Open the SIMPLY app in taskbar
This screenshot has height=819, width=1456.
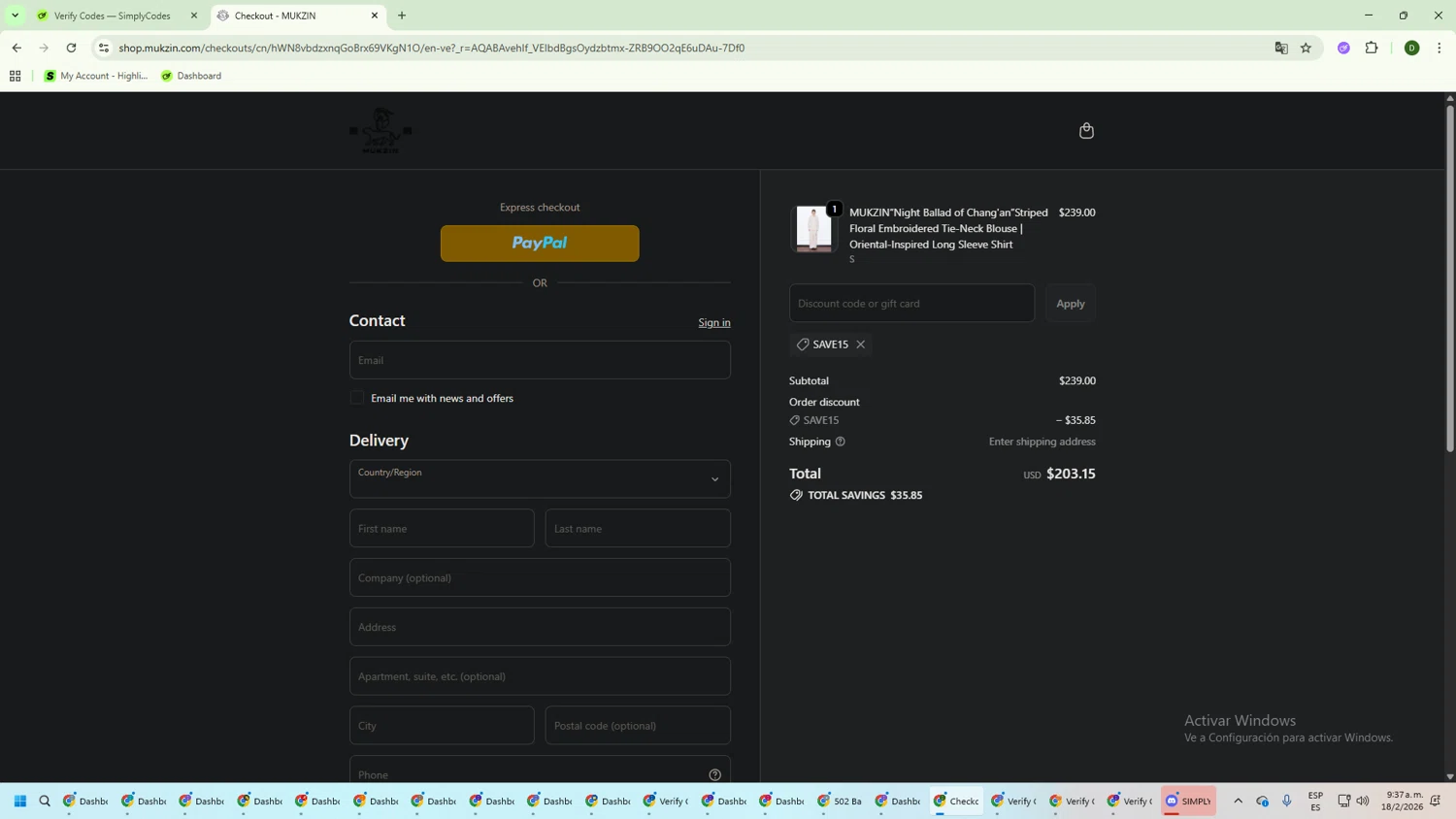(x=1189, y=802)
